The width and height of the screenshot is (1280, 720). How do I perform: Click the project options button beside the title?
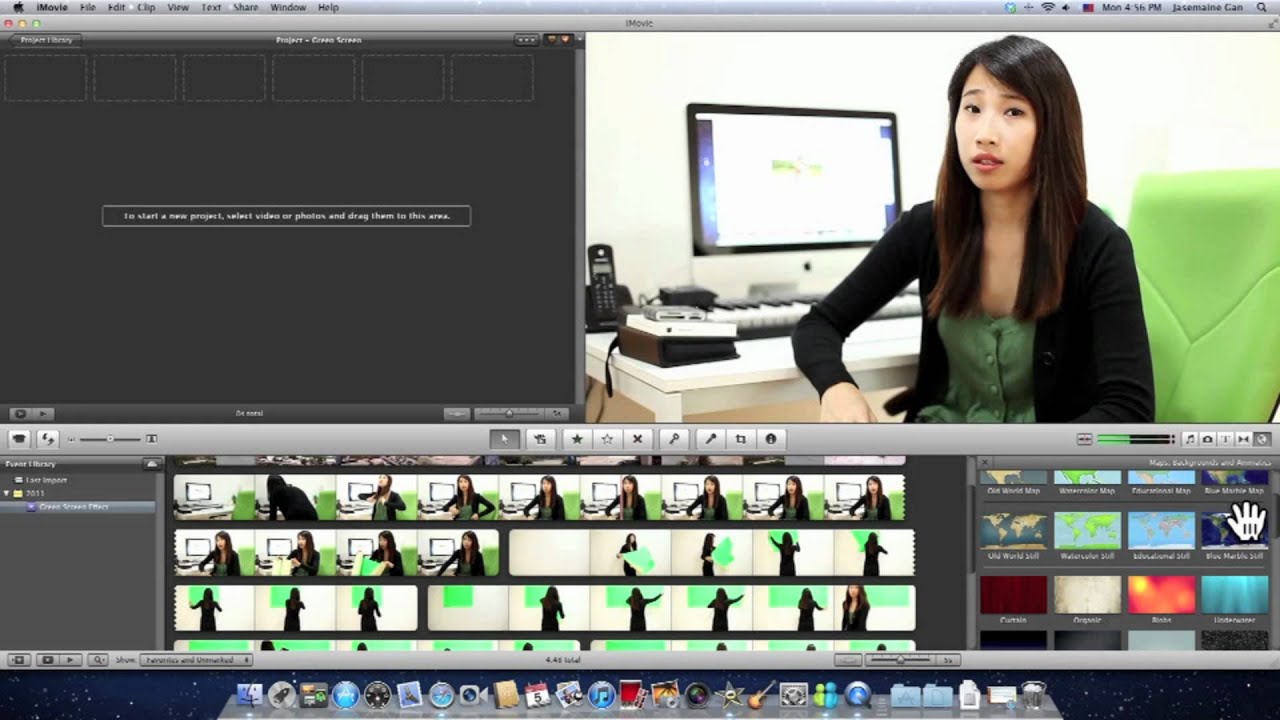point(526,40)
